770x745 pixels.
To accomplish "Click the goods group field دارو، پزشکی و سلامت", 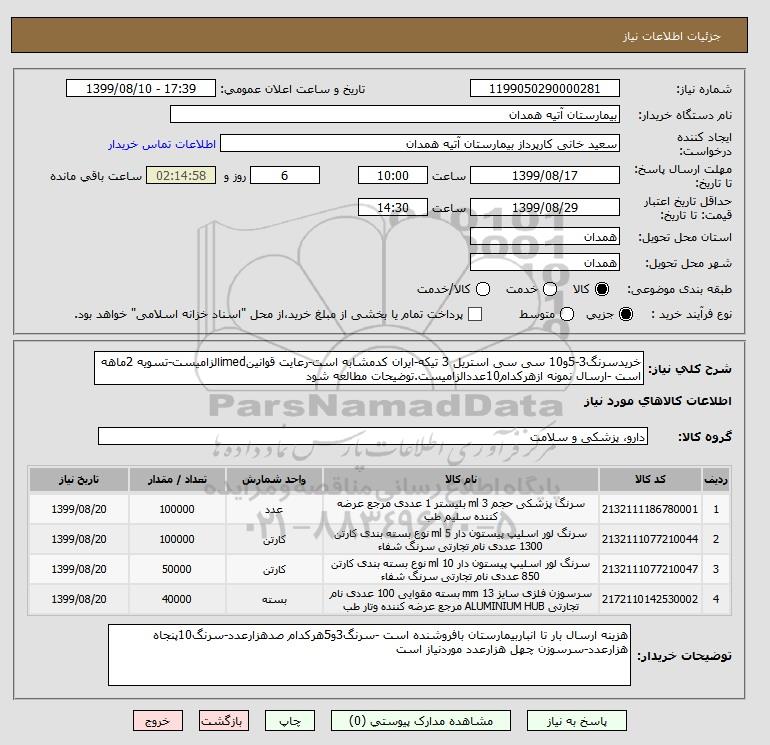I will pyautogui.click(x=373, y=436).
